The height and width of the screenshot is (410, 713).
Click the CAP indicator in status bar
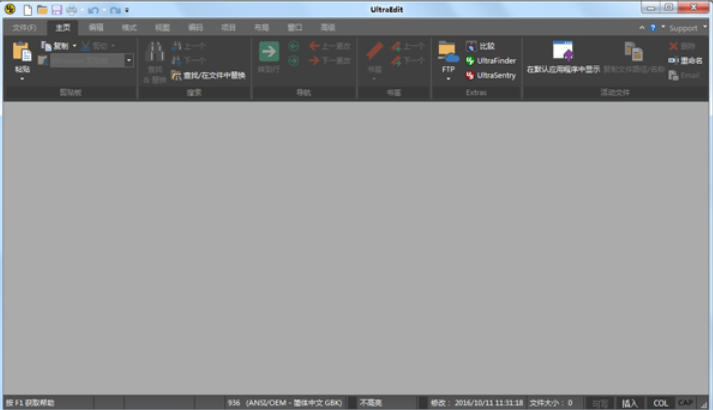tap(685, 403)
